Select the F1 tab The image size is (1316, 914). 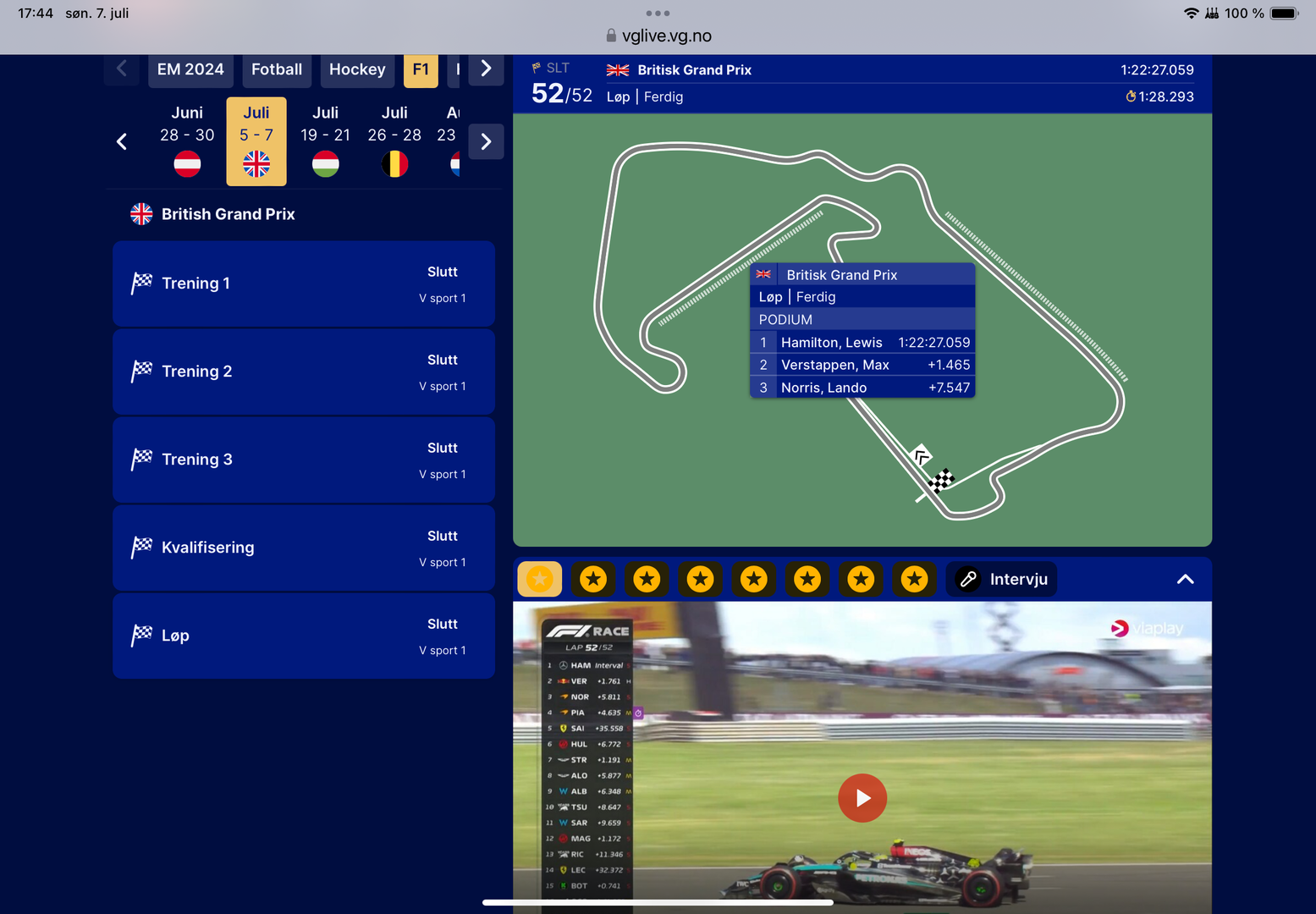pos(421,69)
